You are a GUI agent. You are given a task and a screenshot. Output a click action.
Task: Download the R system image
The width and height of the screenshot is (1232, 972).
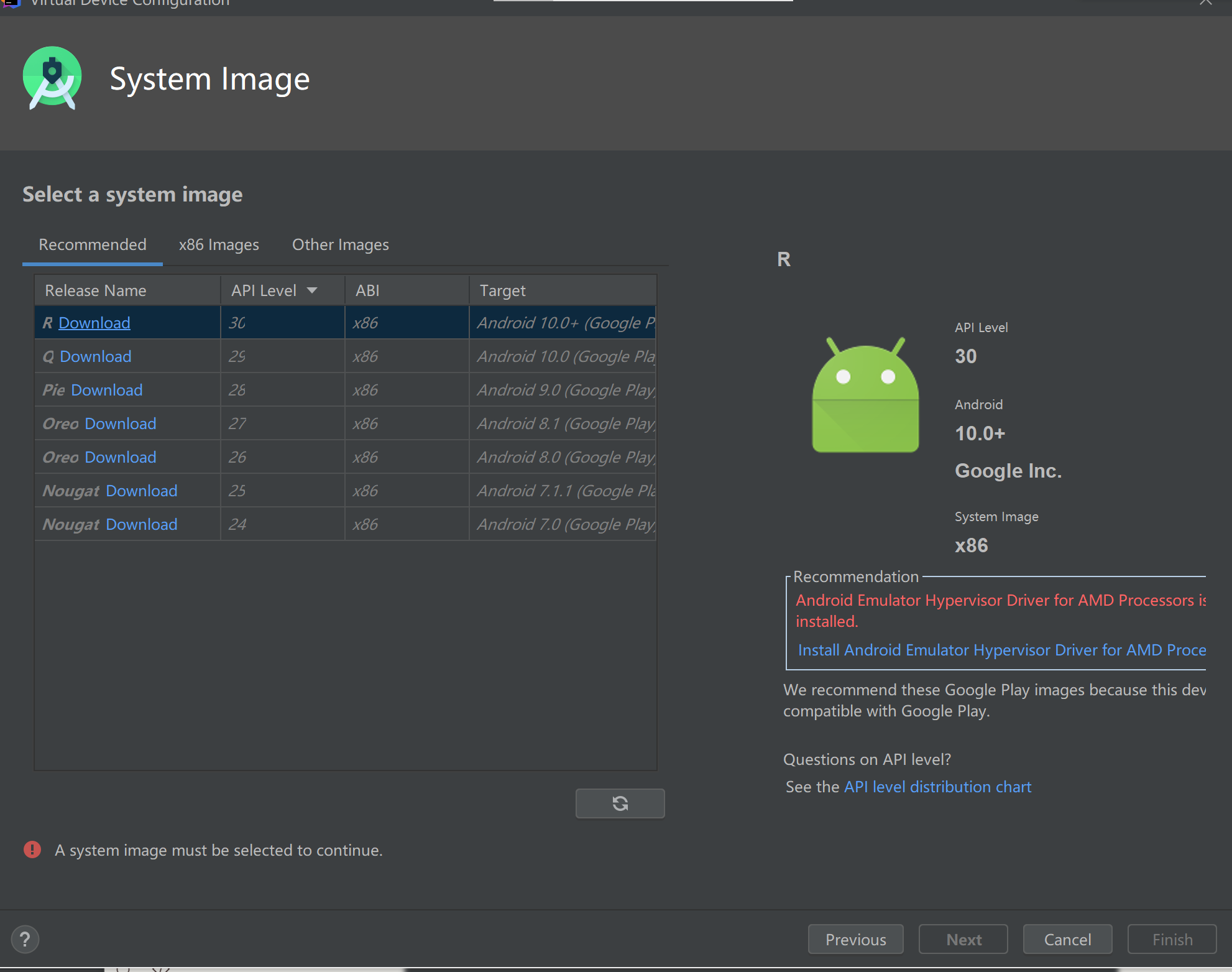point(94,323)
